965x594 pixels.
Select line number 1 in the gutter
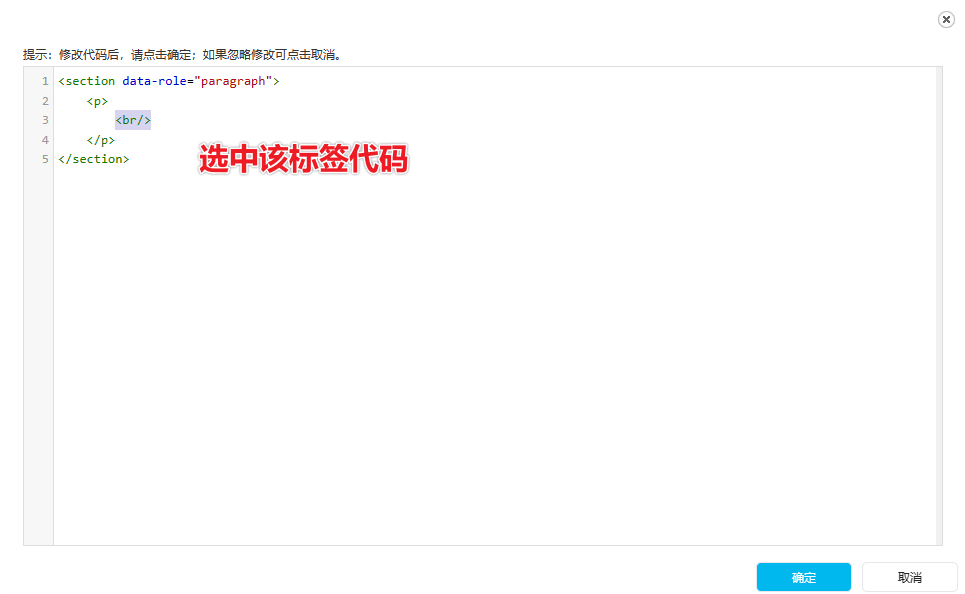coord(45,81)
